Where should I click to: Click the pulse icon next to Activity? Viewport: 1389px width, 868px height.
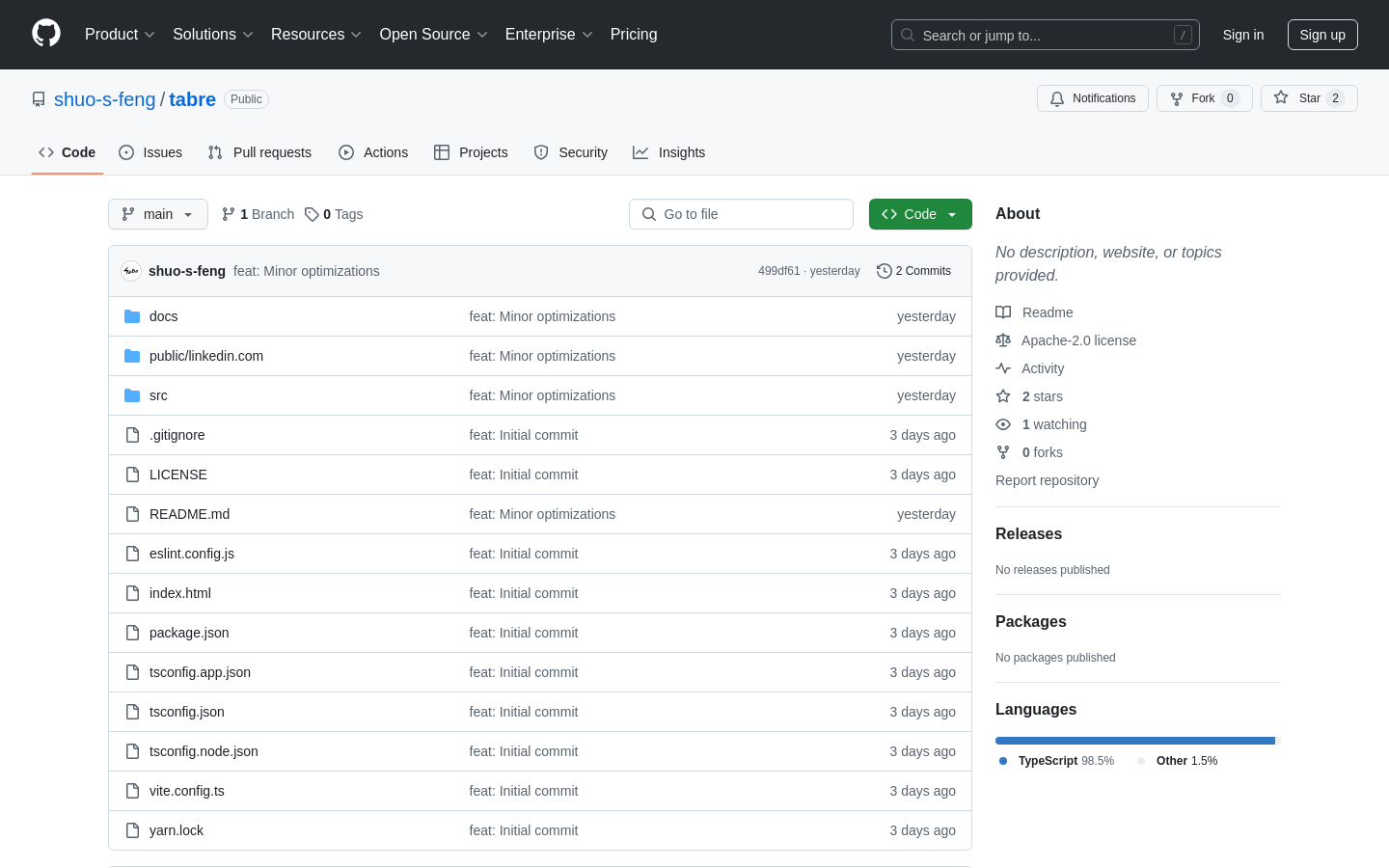pos(1003,368)
